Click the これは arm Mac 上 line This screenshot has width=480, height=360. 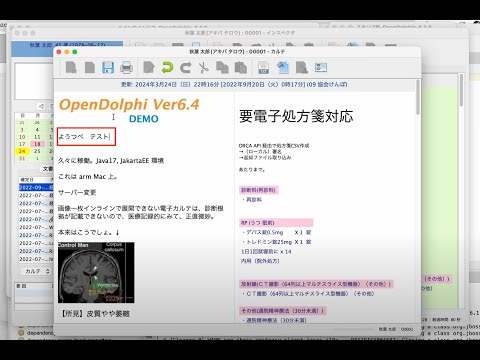(x=88, y=176)
